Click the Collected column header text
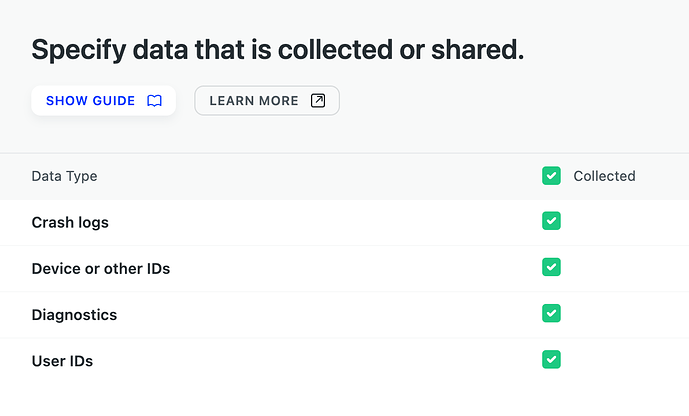 (x=604, y=176)
